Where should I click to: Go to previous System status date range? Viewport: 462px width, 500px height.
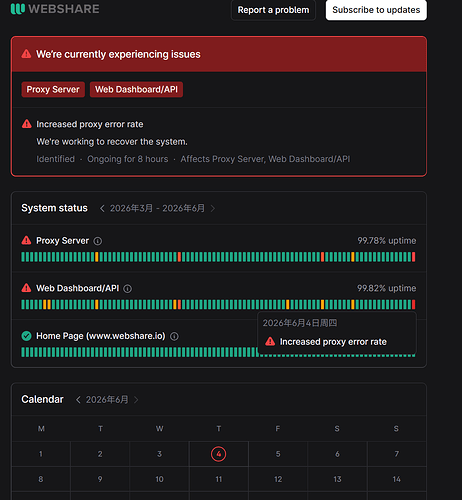click(102, 208)
